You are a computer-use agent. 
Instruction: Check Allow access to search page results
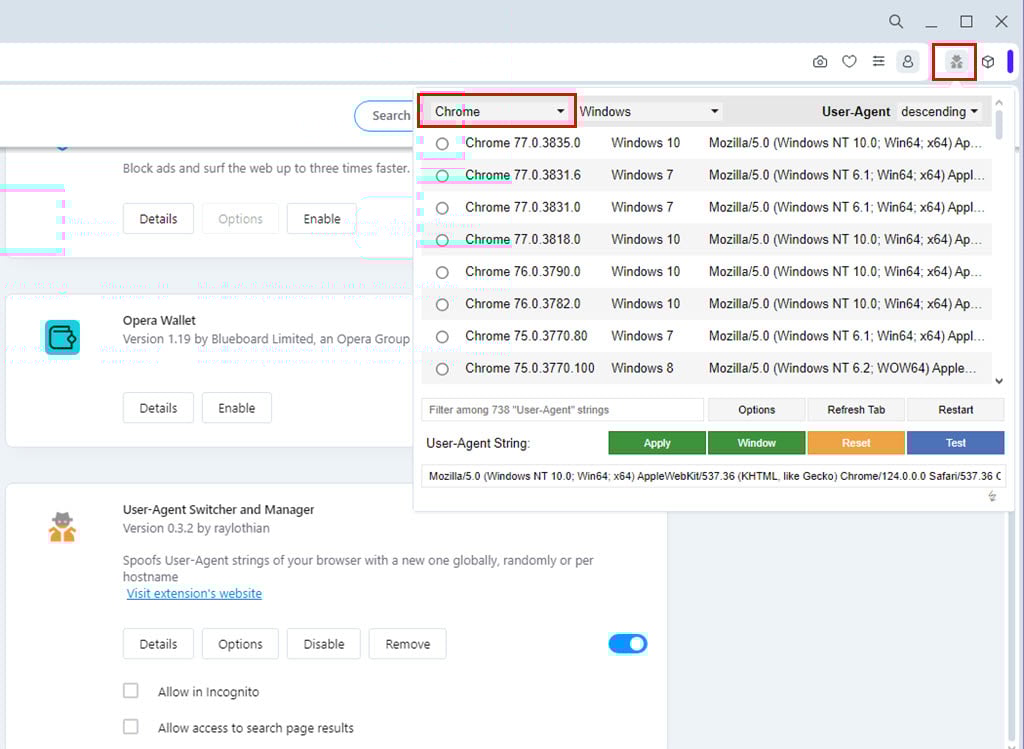coord(131,727)
